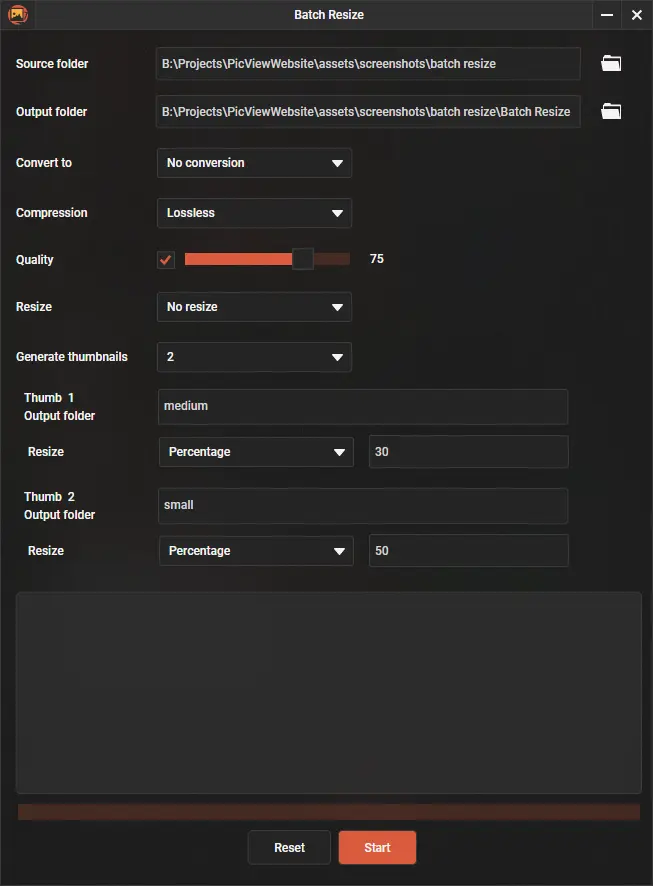This screenshot has height=886, width=653.
Task: Click the progress bar above Reset
Action: click(x=329, y=812)
